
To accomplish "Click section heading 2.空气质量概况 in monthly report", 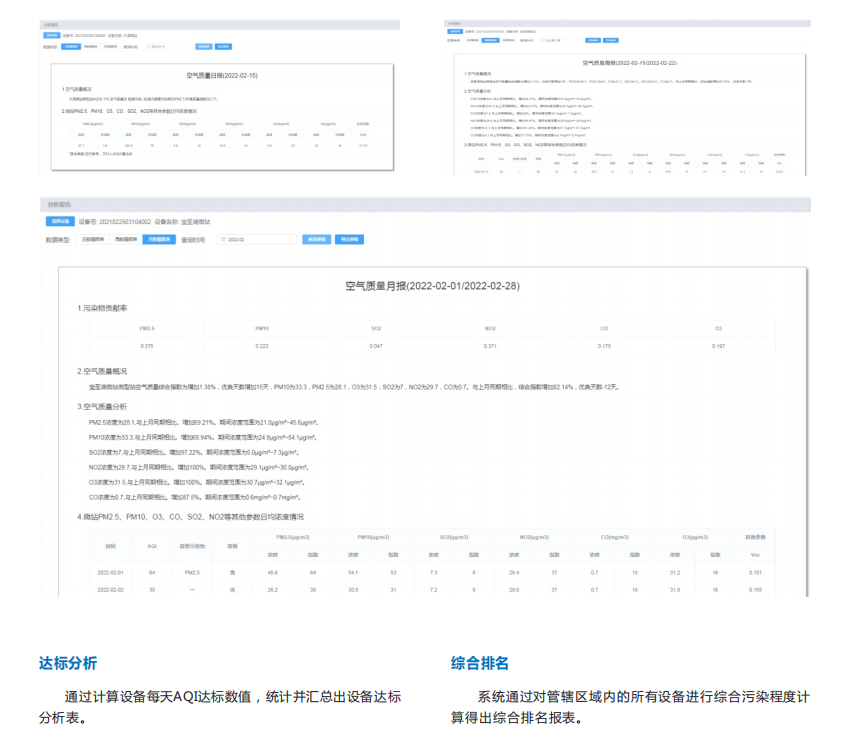I will pyautogui.click(x=102, y=371).
